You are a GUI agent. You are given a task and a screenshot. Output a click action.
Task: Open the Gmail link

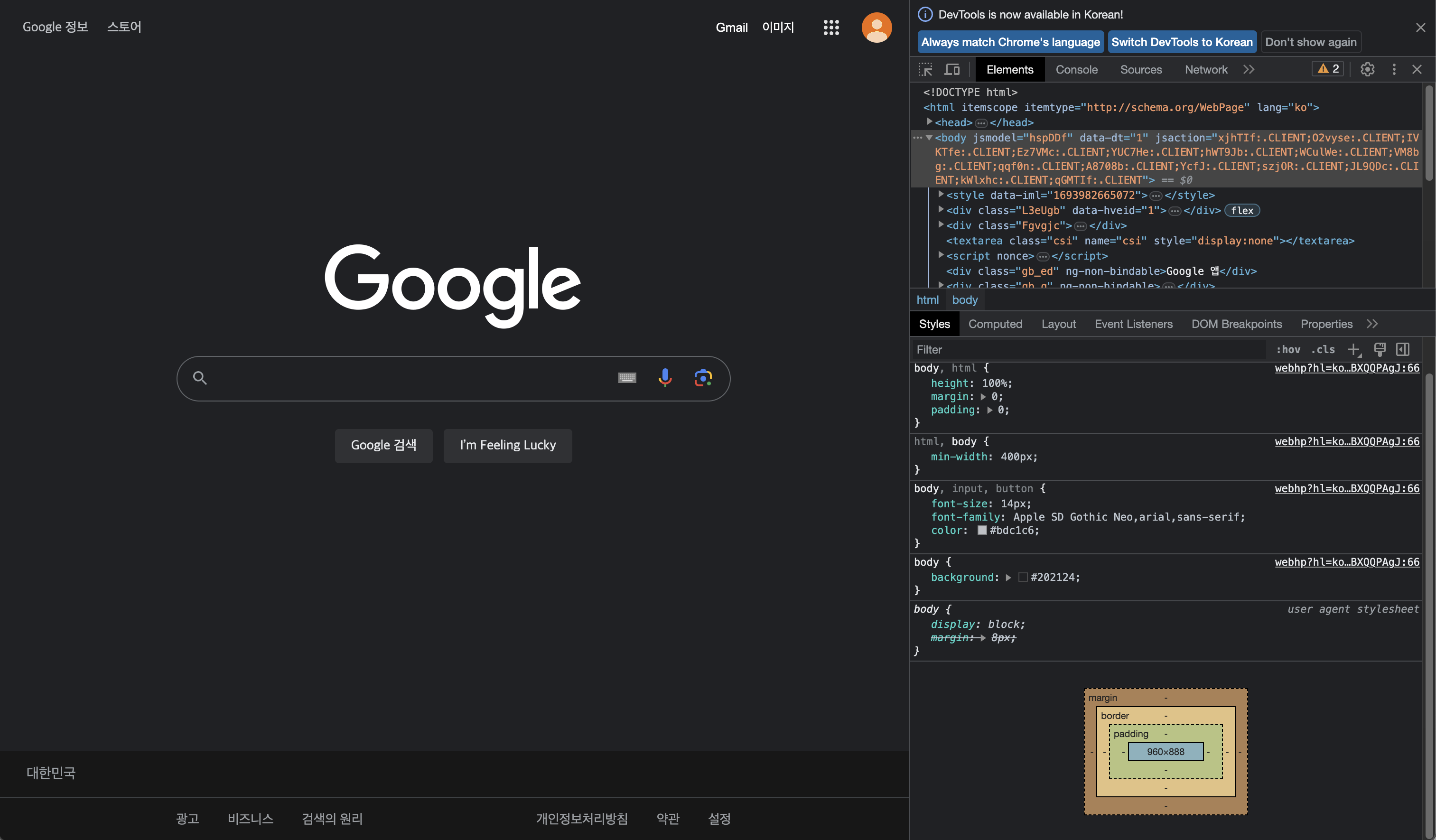[732, 28]
